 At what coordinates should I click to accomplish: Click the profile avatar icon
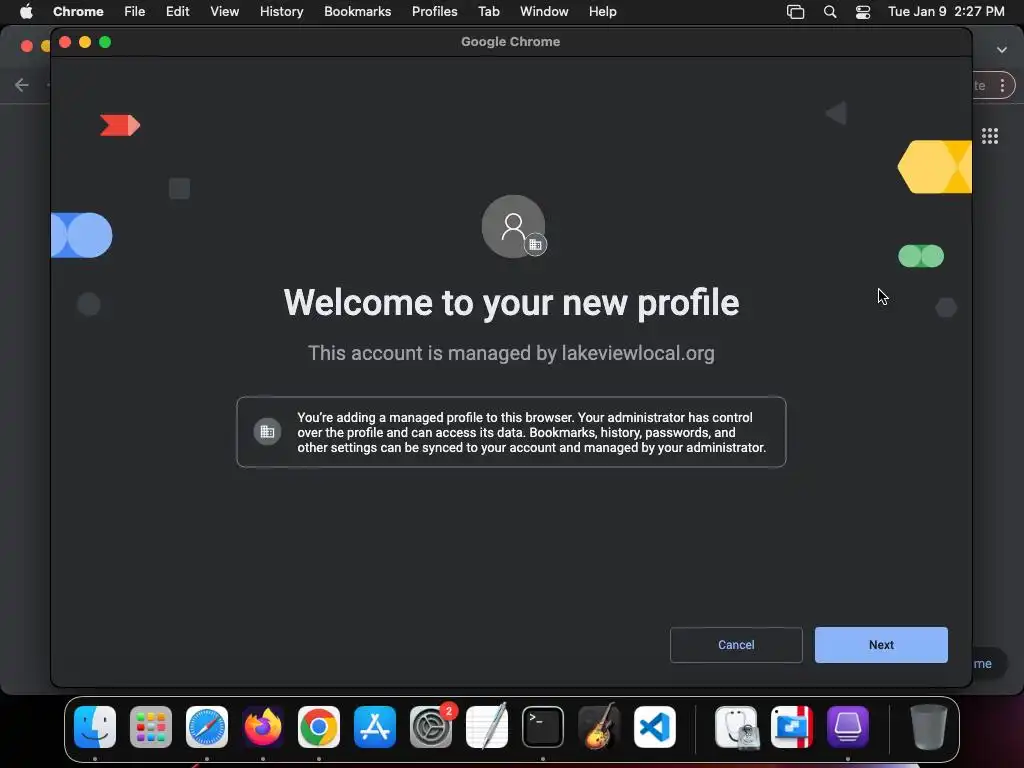(513, 226)
